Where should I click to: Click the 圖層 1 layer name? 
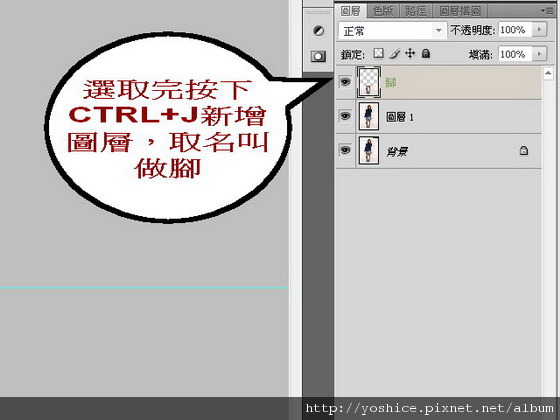coord(400,117)
